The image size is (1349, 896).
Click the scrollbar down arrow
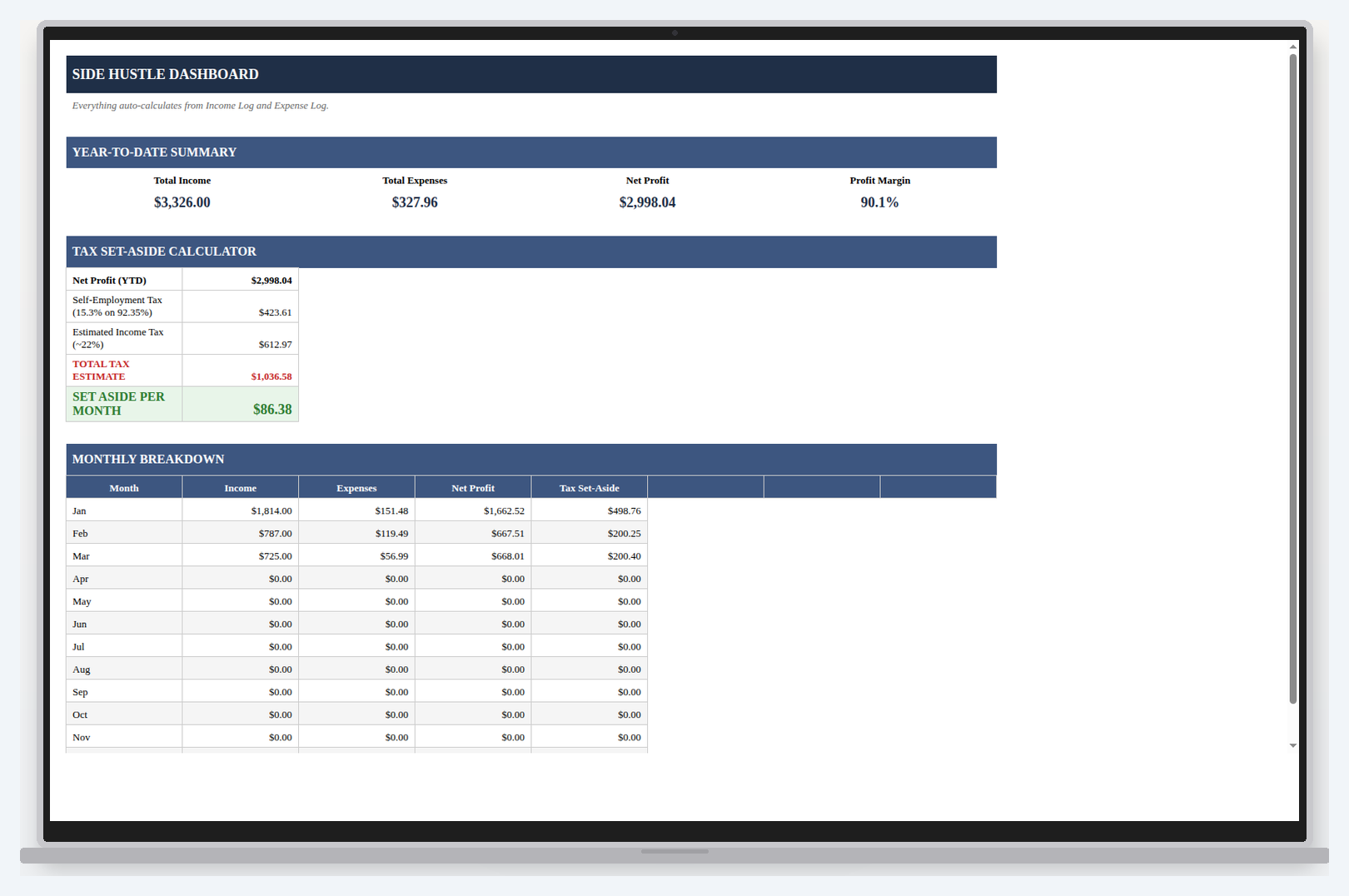tap(1292, 745)
